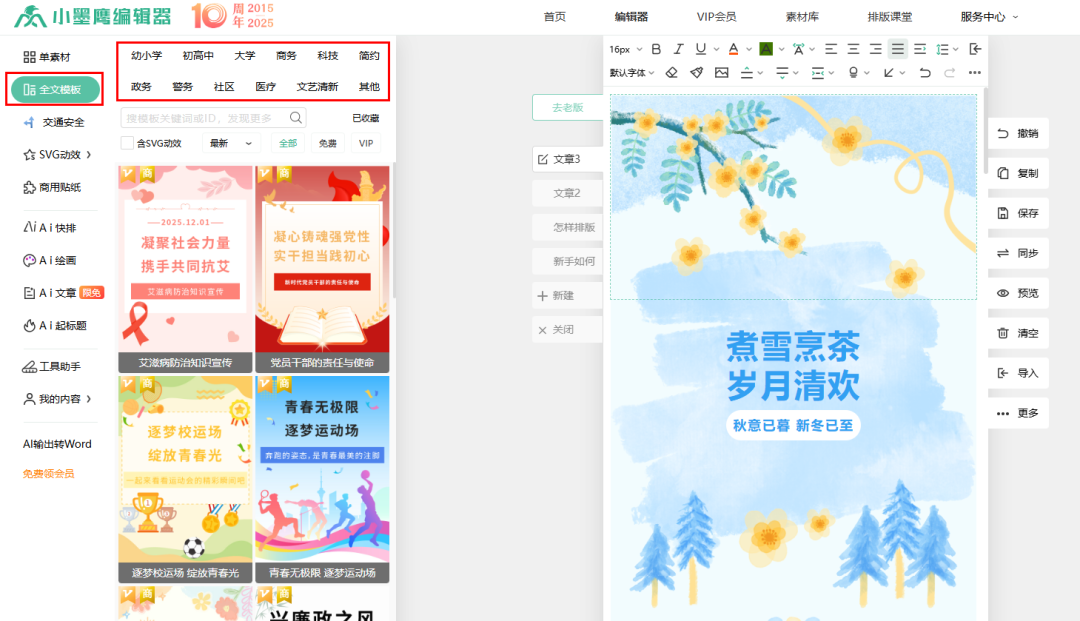Expand the 默认字体 font family dropdown
Image resolution: width=1080 pixels, height=621 pixels.
point(632,73)
